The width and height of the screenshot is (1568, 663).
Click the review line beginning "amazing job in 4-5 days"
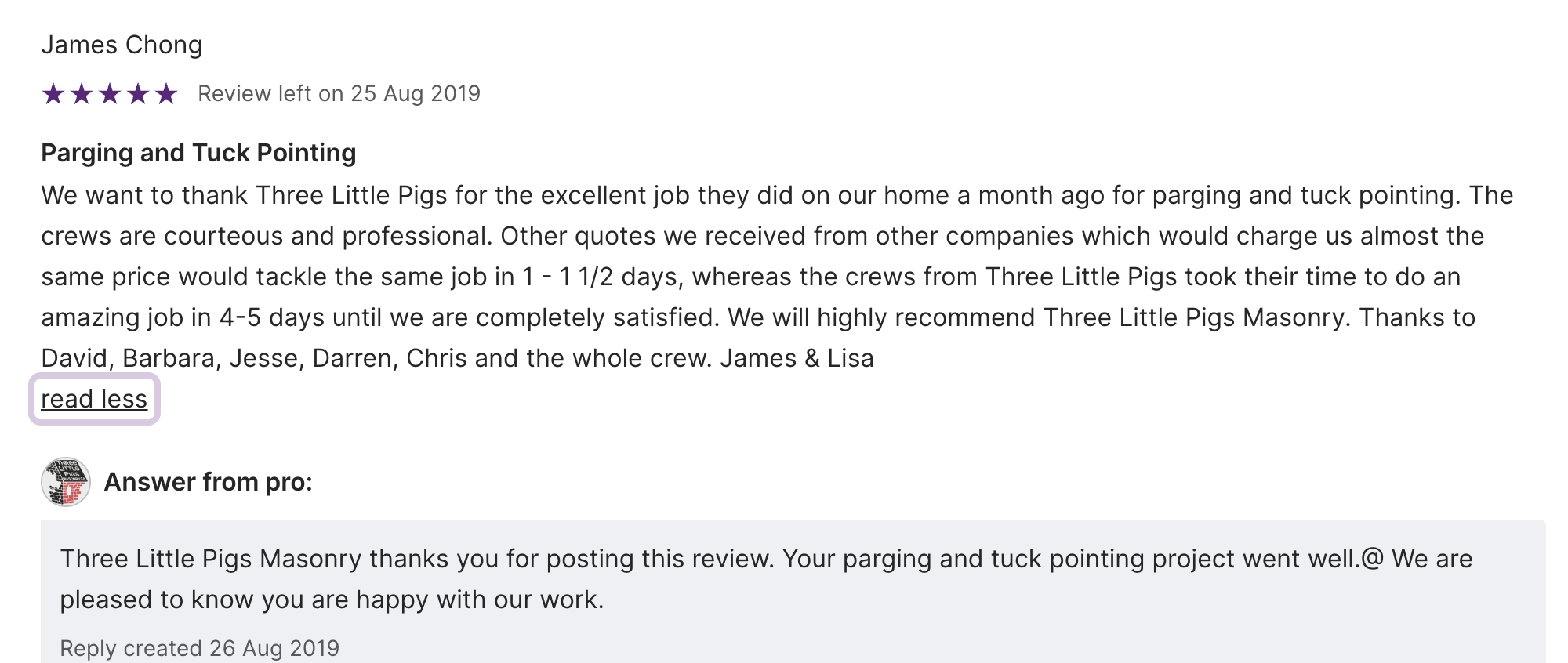(x=757, y=317)
